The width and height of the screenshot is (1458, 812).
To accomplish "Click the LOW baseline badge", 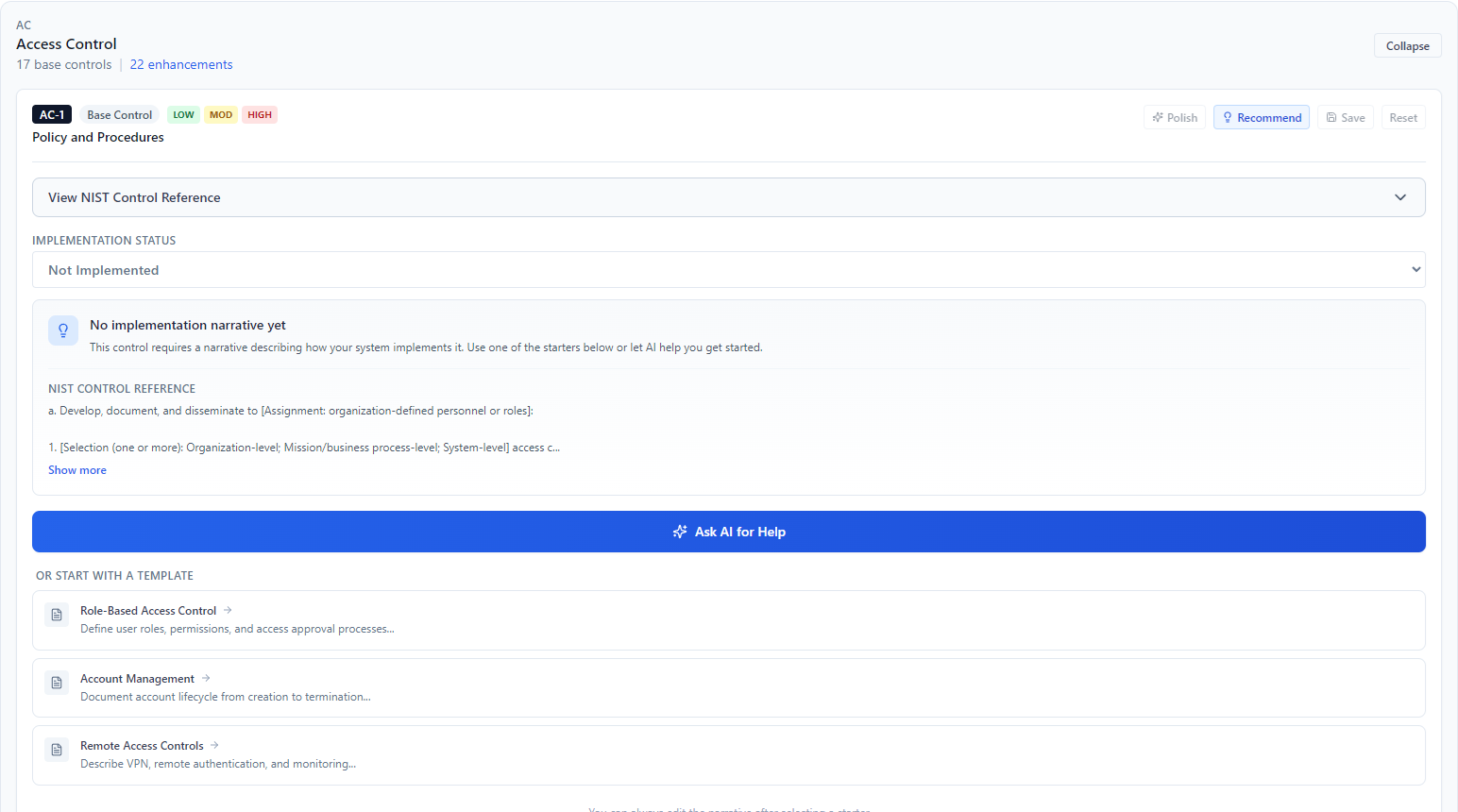I will (x=183, y=114).
